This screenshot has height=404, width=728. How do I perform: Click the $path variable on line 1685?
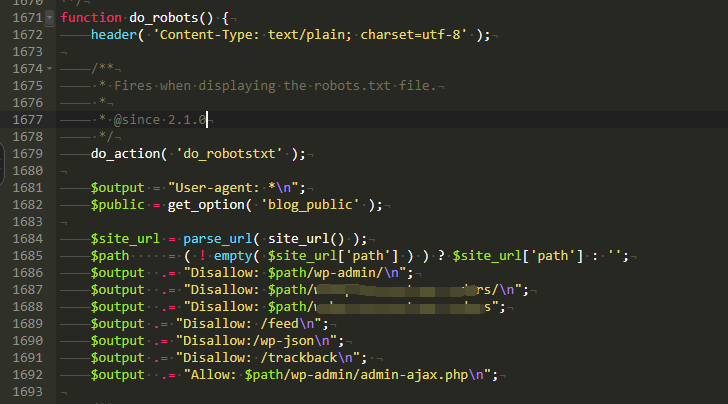(x=110, y=256)
